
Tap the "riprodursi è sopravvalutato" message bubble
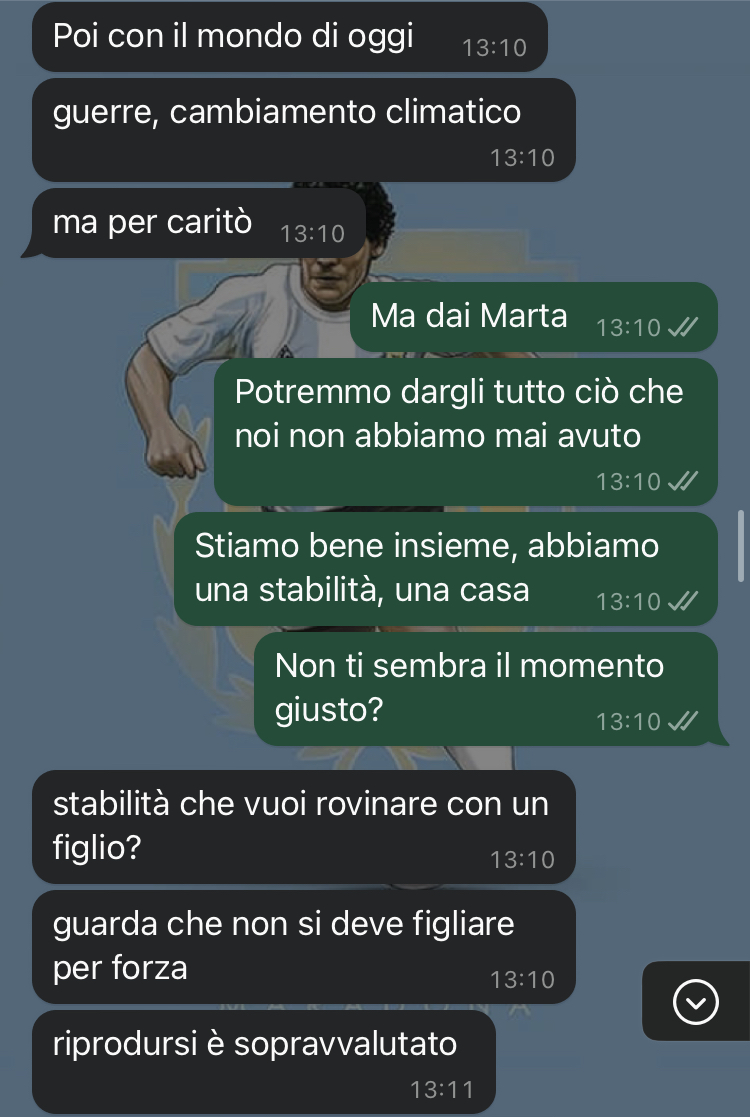(264, 1061)
